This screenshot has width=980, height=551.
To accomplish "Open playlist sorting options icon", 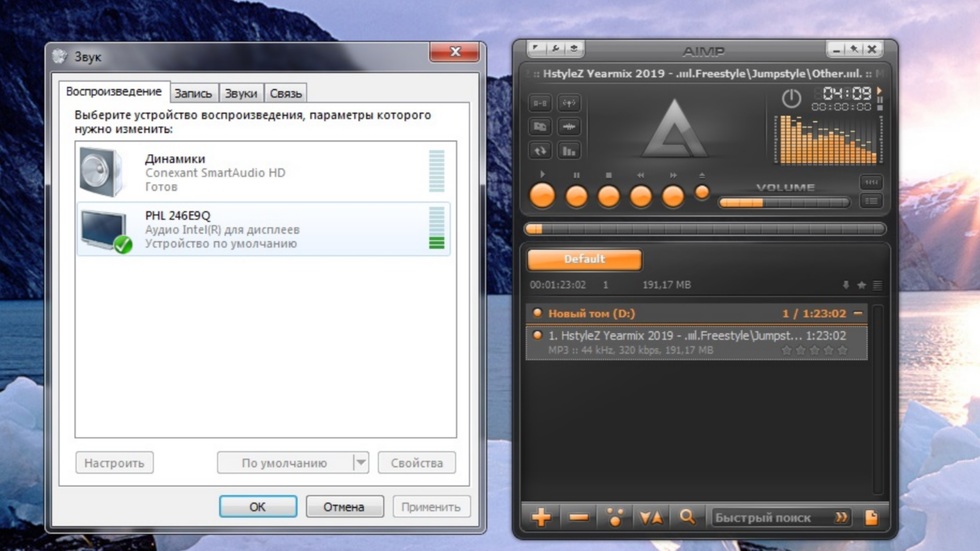I will 651,517.
